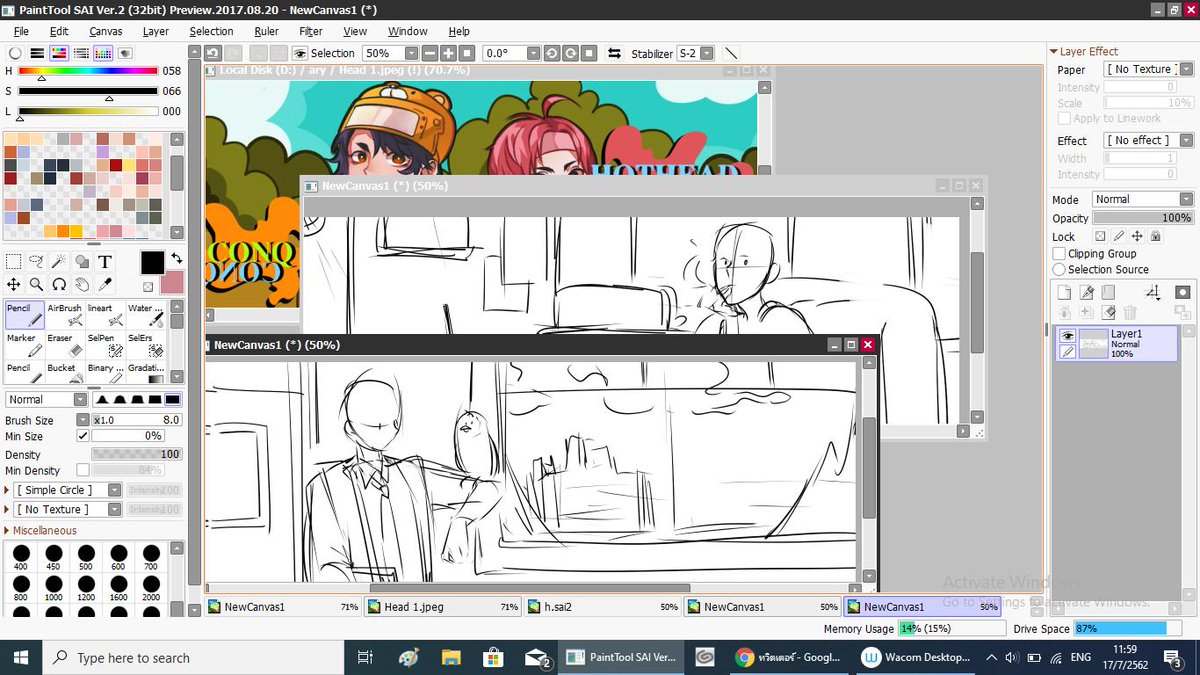
Task: Open the Filter menu
Action: (311, 31)
